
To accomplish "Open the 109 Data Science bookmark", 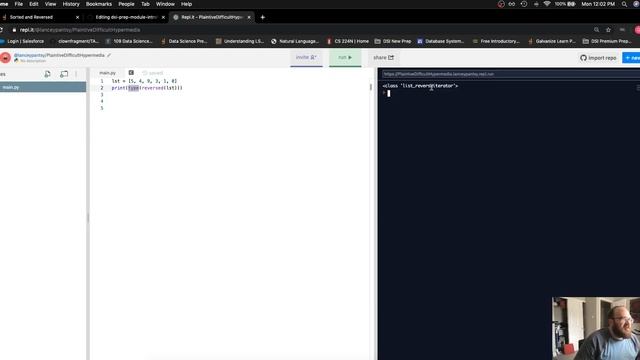I will (x=129, y=41).
